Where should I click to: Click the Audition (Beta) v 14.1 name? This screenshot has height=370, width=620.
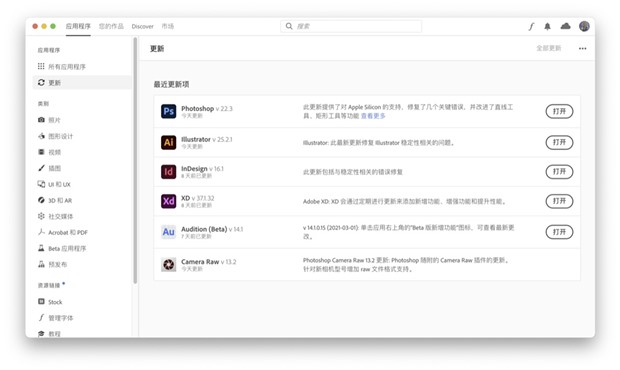click(212, 229)
